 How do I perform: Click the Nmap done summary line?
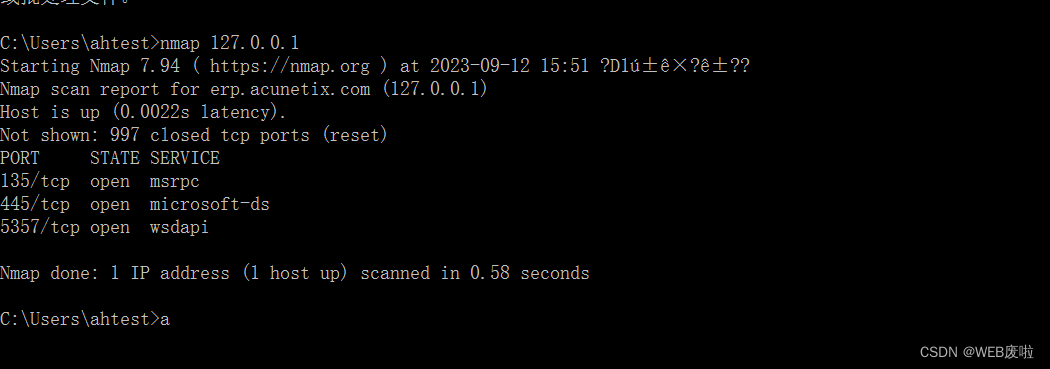(x=295, y=273)
